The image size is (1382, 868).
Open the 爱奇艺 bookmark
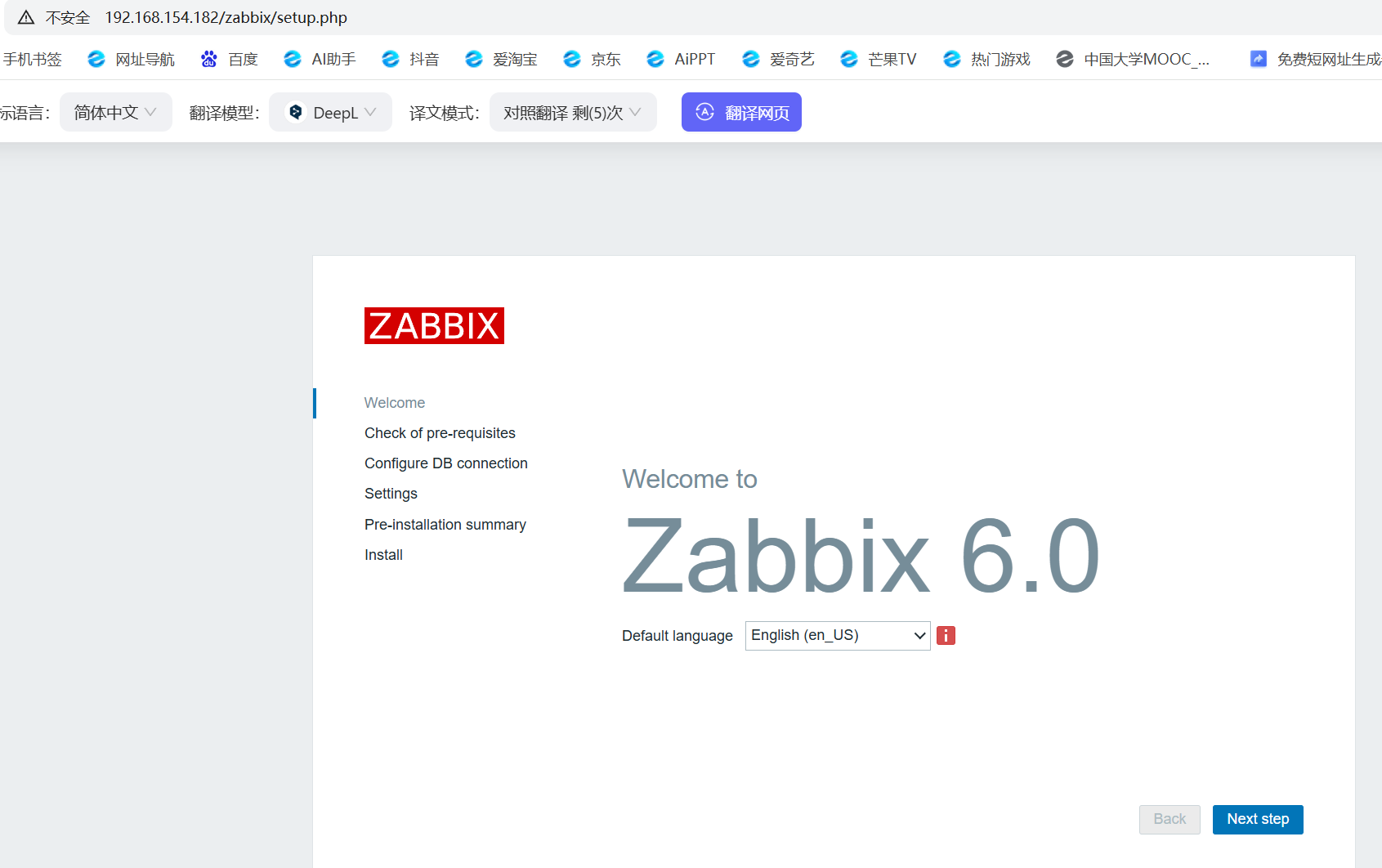(x=792, y=59)
